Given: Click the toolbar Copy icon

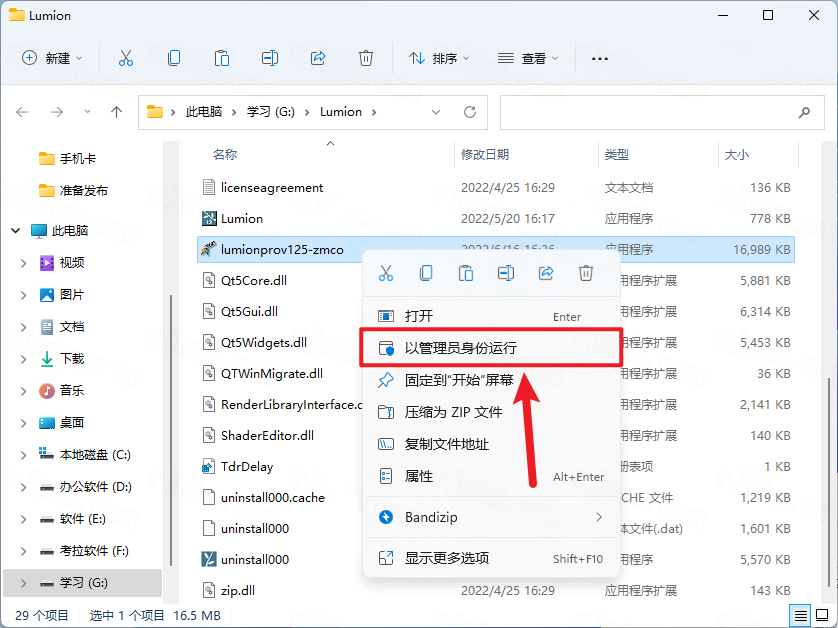Looking at the screenshot, I should pos(174,58).
